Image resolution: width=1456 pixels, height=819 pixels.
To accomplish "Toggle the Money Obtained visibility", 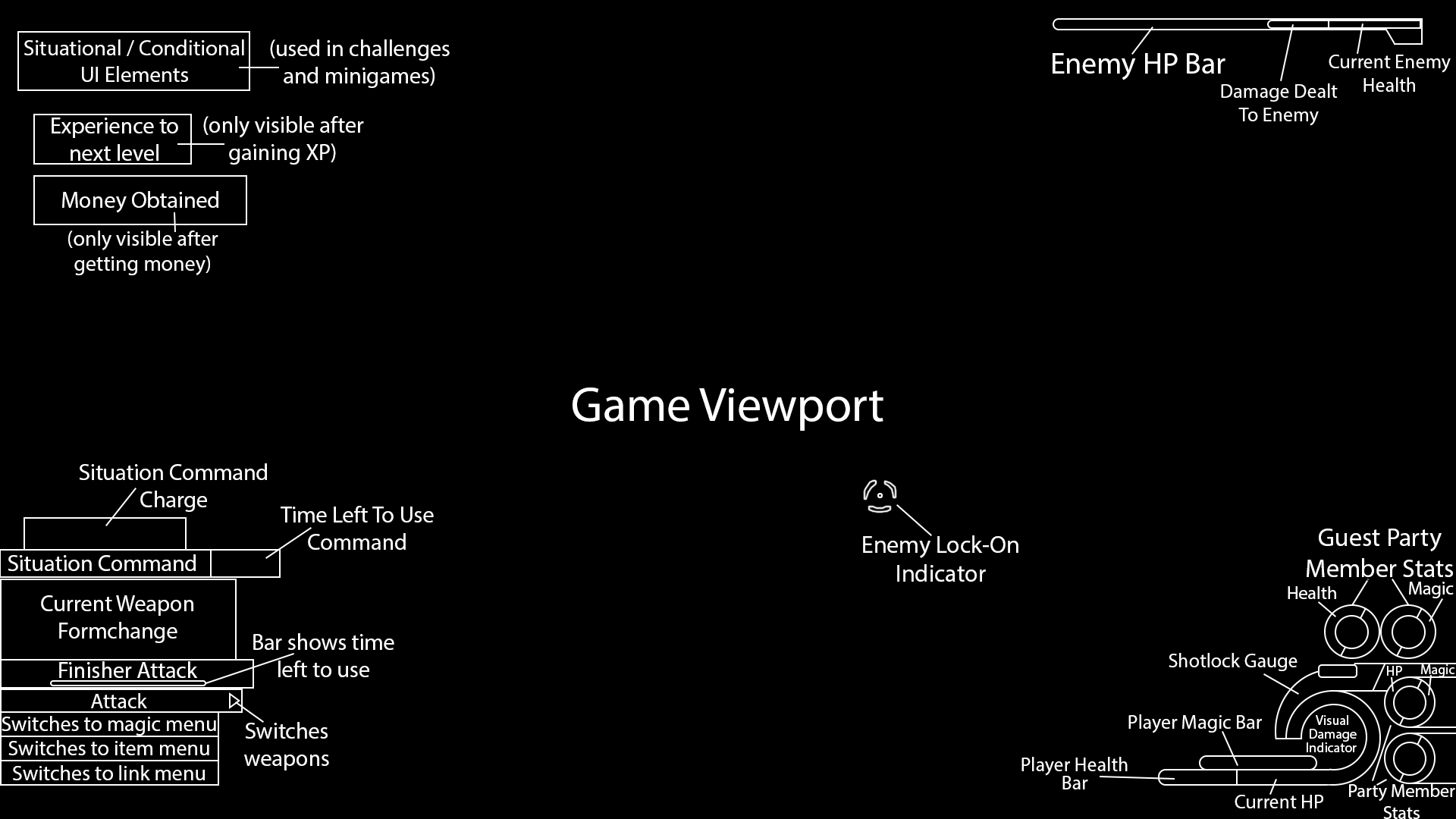I will (x=140, y=200).
